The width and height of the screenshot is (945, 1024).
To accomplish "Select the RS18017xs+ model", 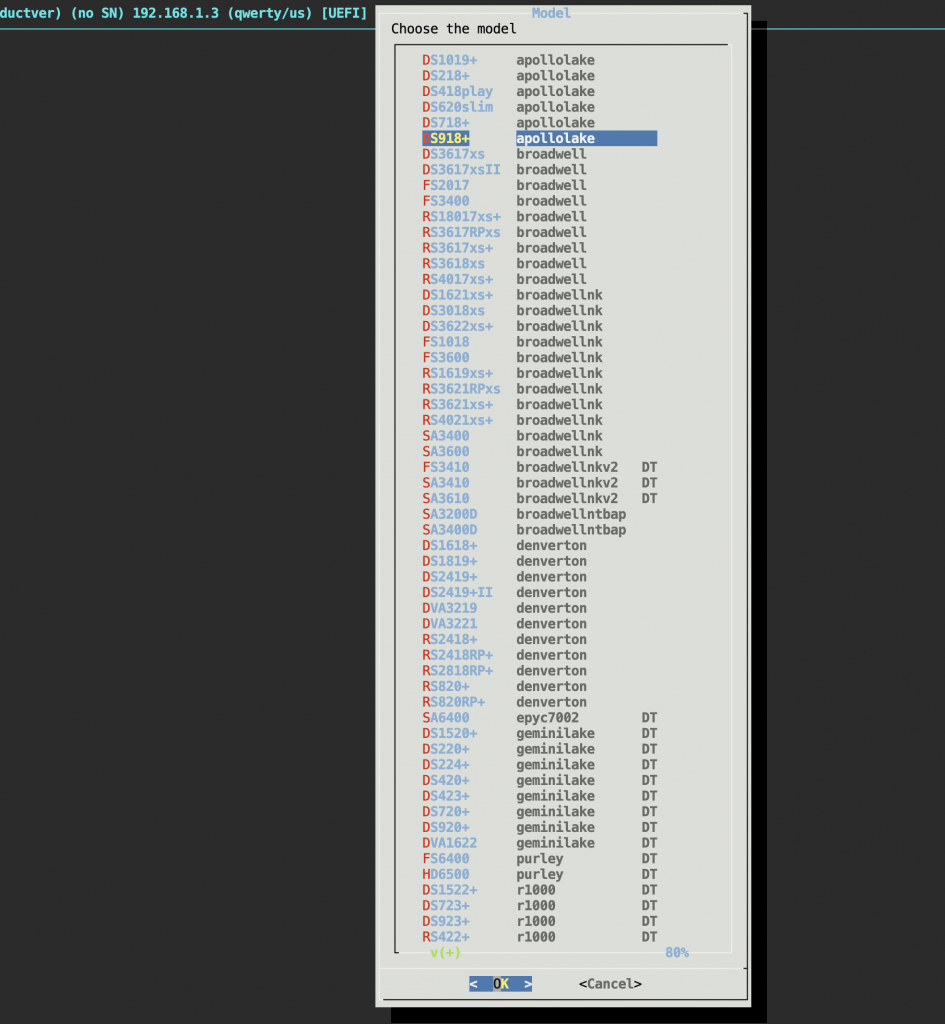I will (x=461, y=217).
